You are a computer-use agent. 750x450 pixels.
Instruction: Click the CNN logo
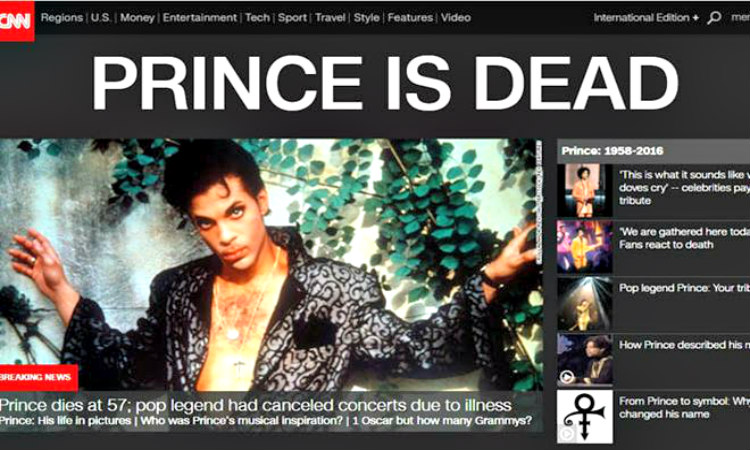[17, 21]
